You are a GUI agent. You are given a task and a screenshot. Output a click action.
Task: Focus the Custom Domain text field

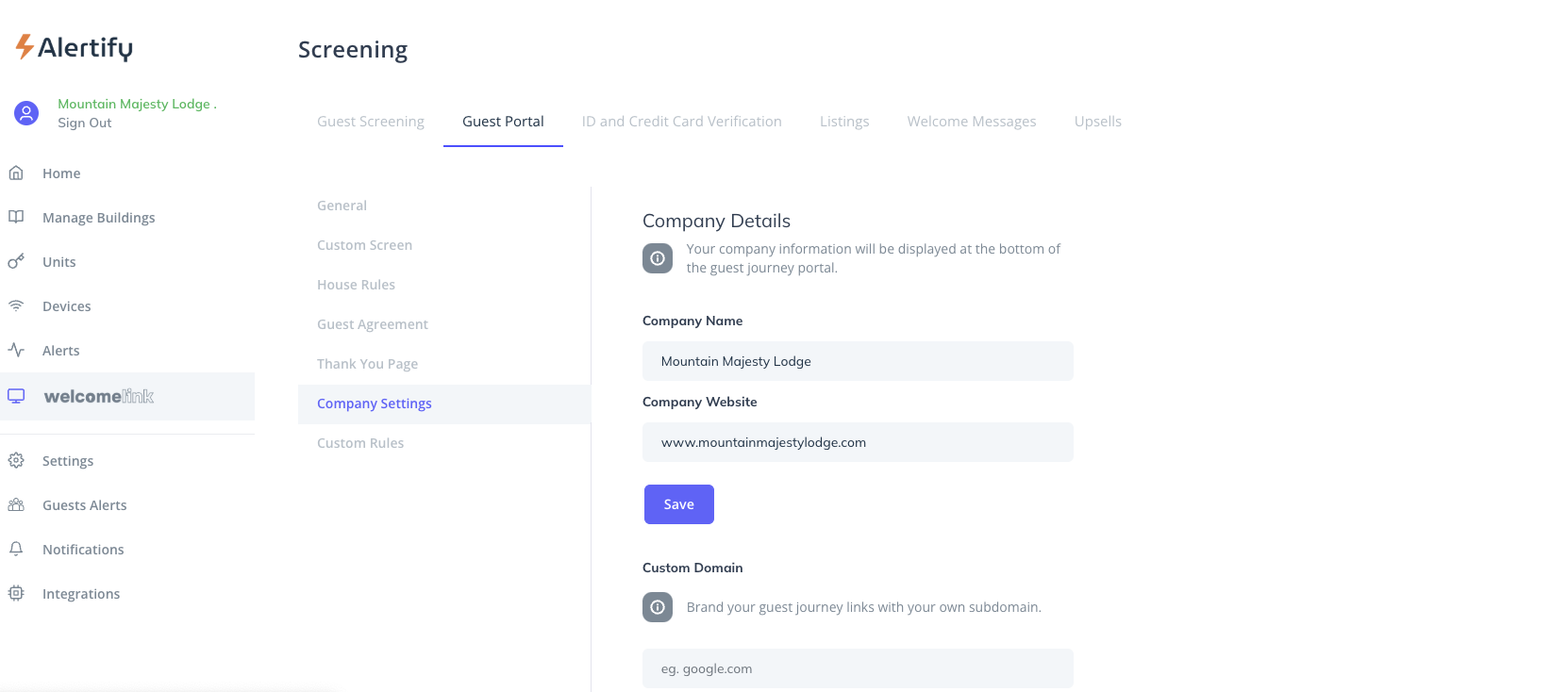[857, 668]
